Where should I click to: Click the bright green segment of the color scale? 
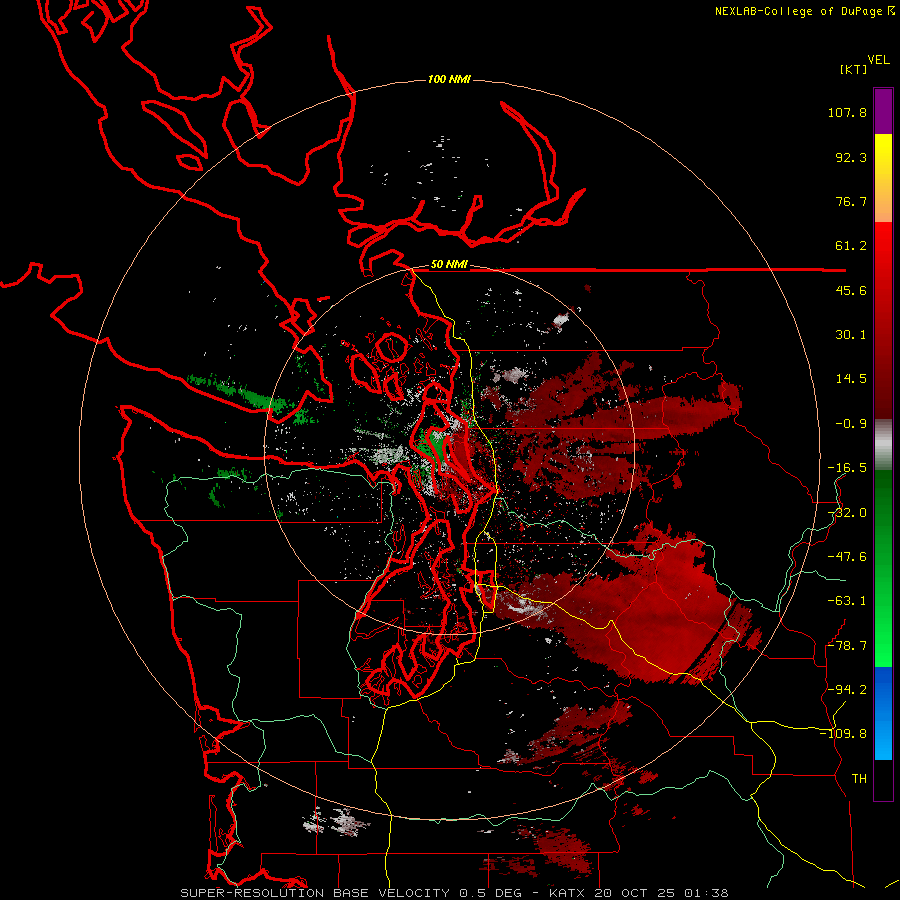pos(883,568)
